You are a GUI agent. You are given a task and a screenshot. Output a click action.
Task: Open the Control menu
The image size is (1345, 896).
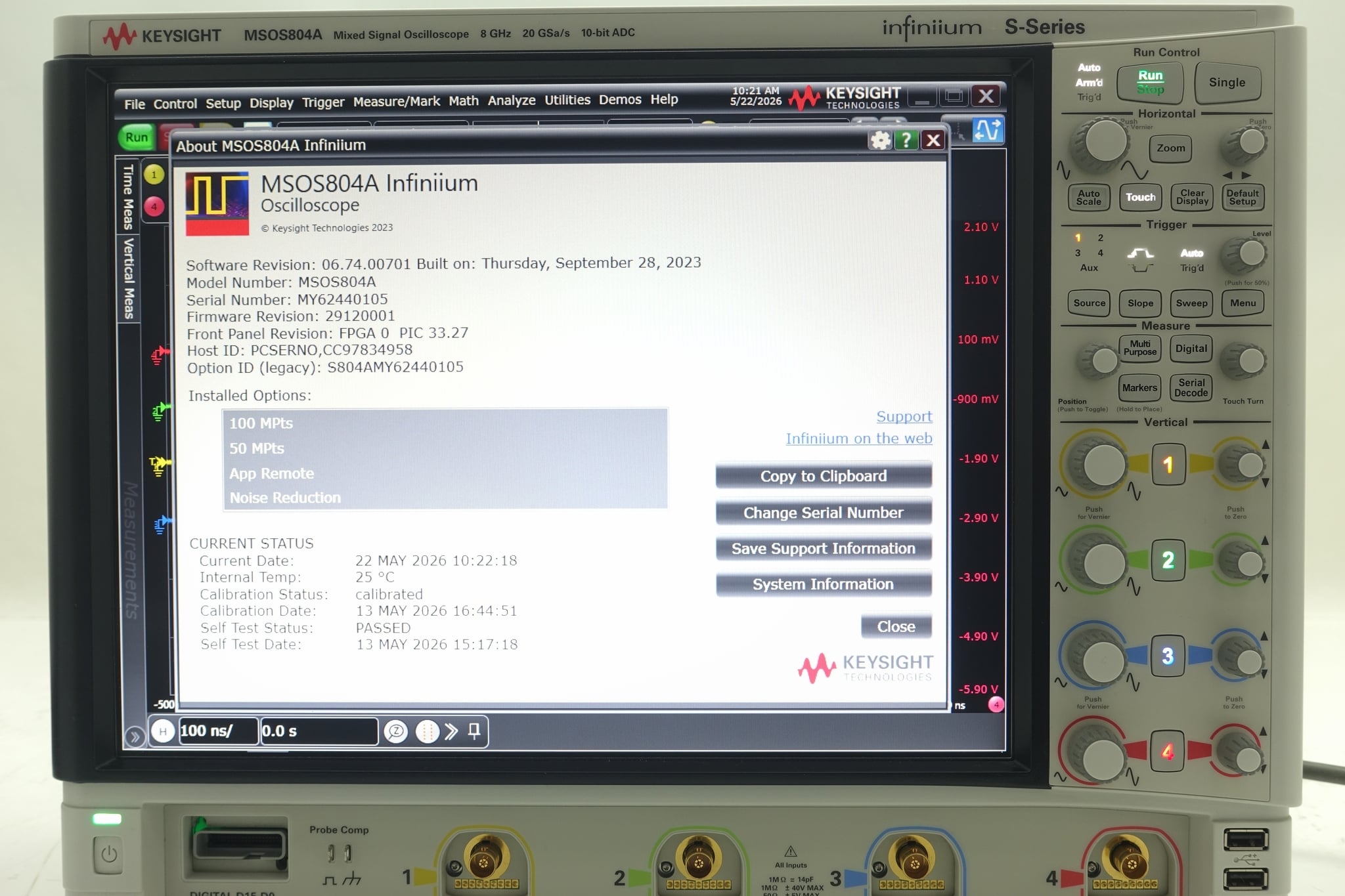tap(175, 104)
